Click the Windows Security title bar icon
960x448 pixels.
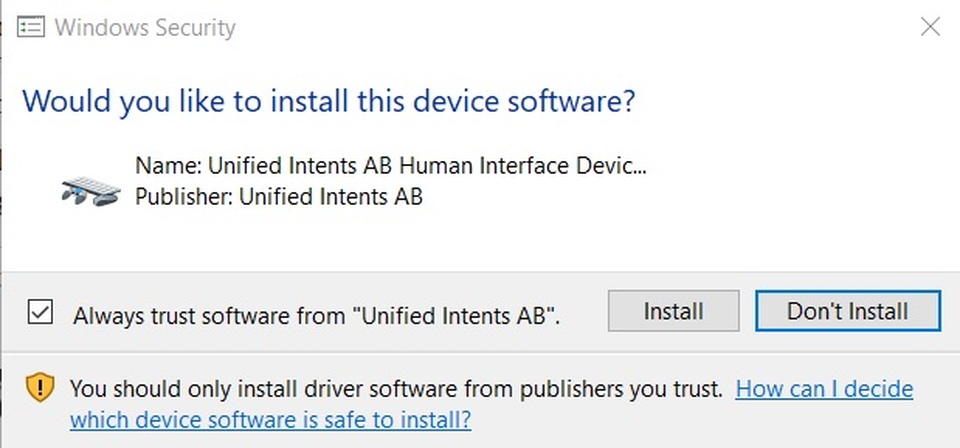[31, 27]
